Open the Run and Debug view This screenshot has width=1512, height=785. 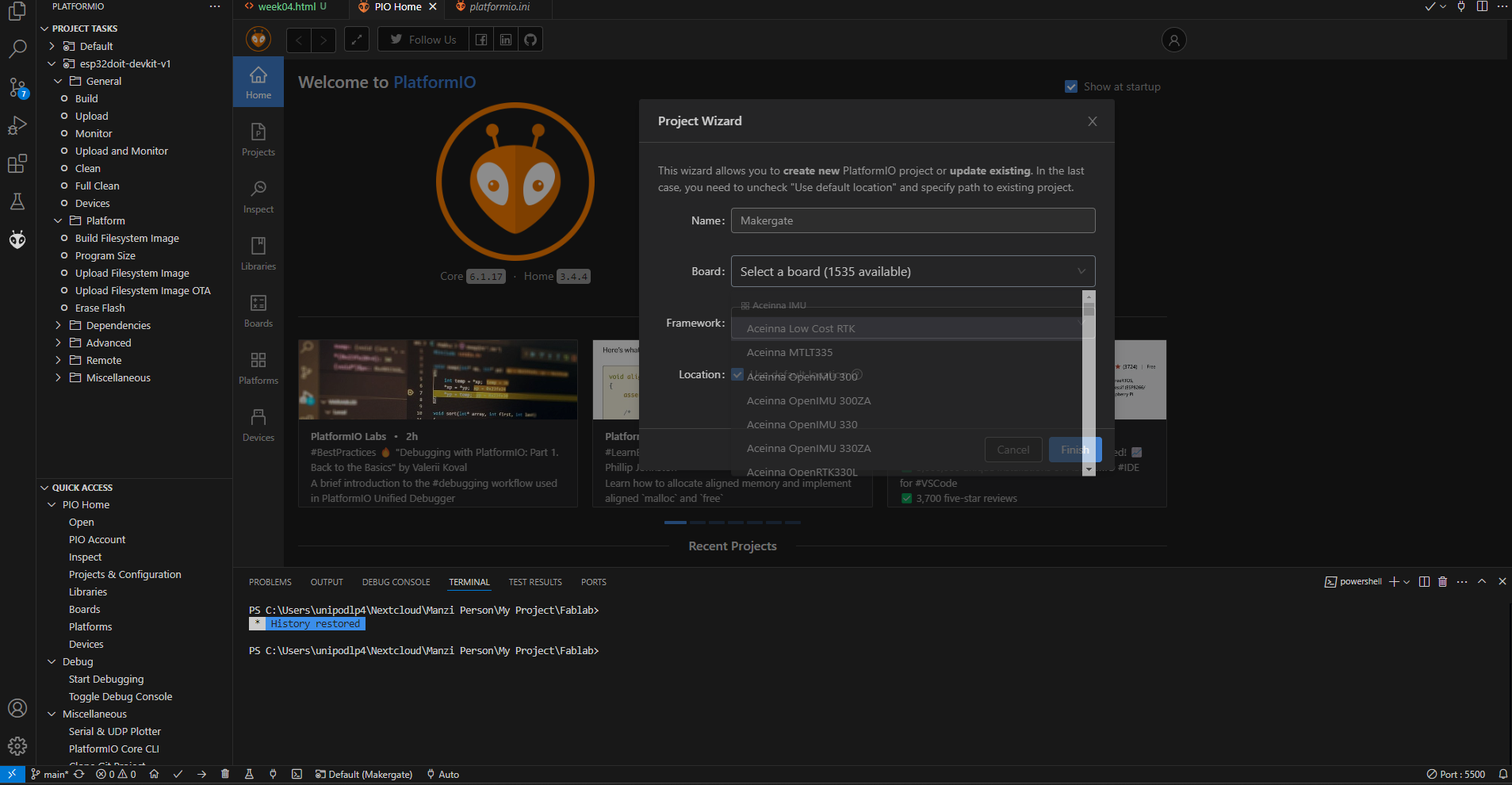pyautogui.click(x=17, y=125)
